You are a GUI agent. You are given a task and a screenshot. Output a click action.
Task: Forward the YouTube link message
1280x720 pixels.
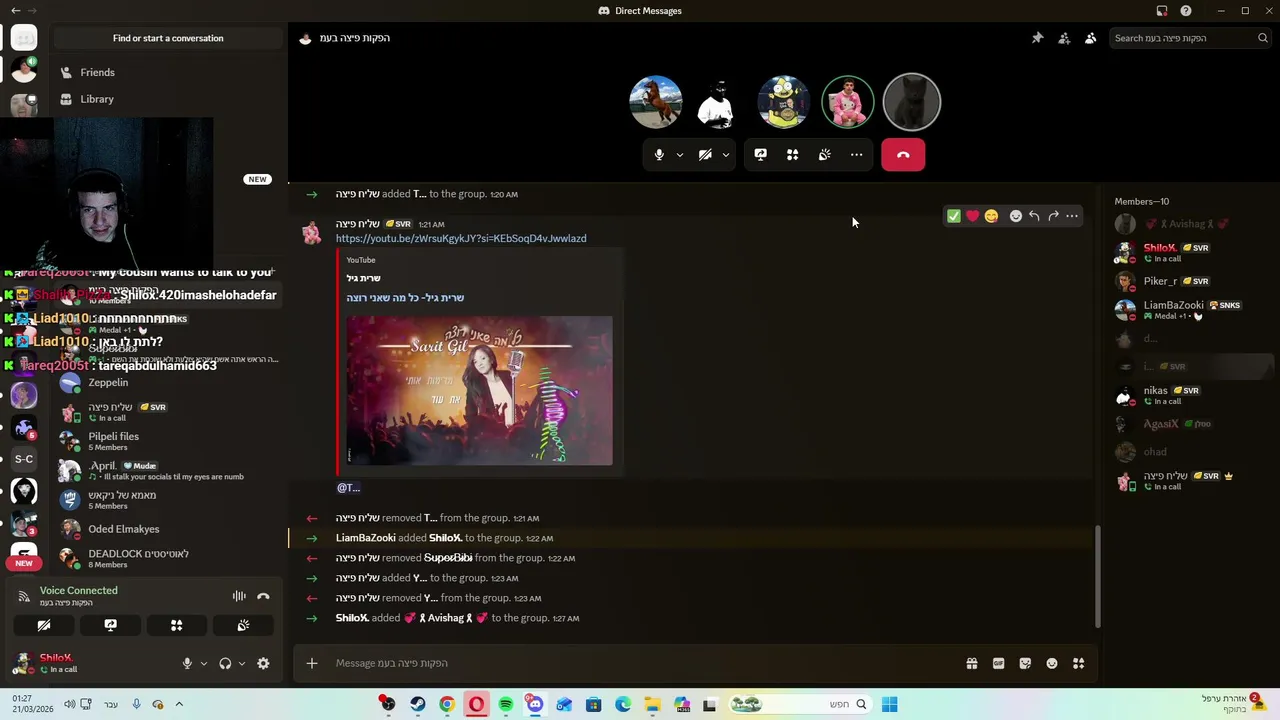click(1053, 216)
